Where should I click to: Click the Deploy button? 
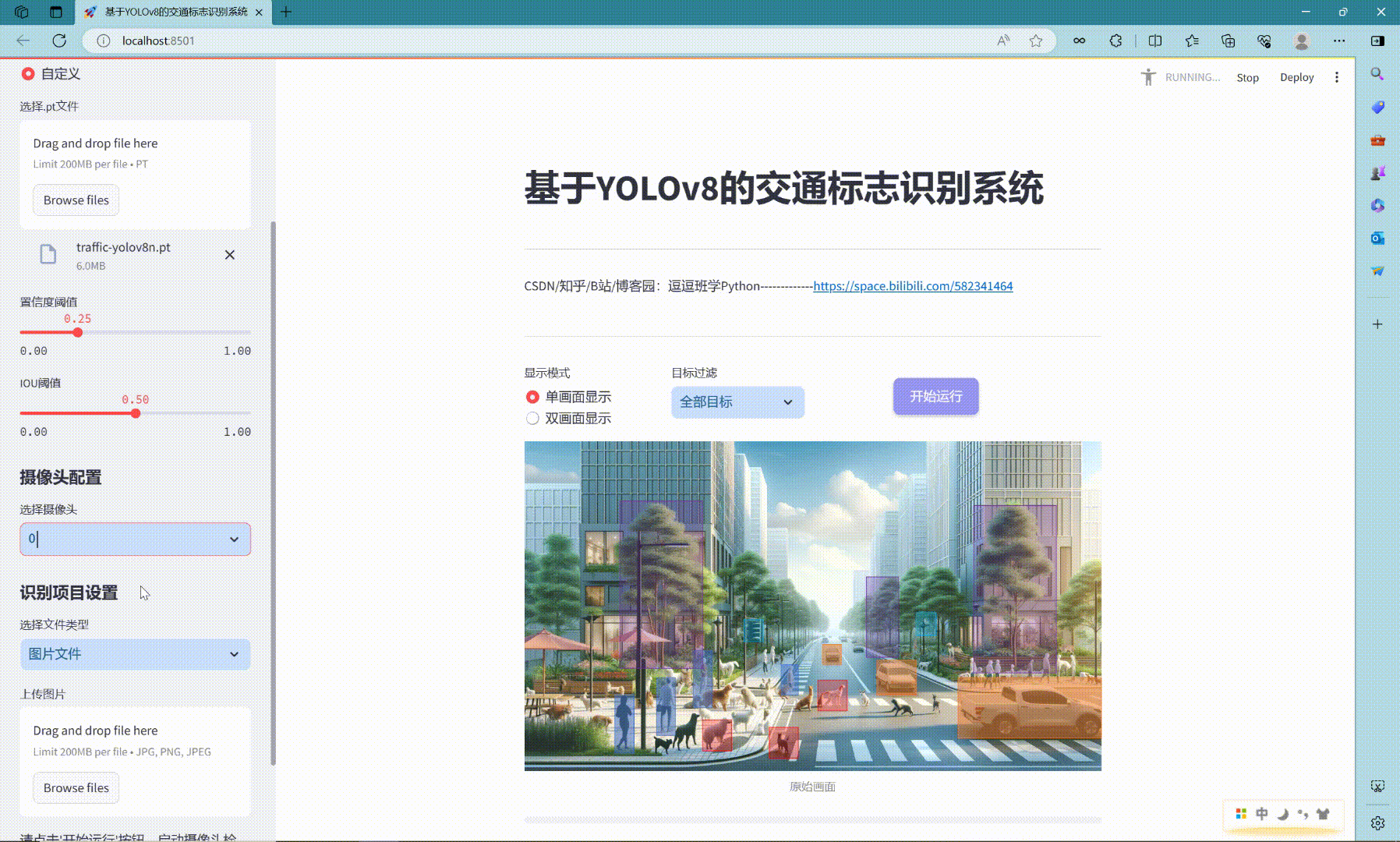point(1296,77)
